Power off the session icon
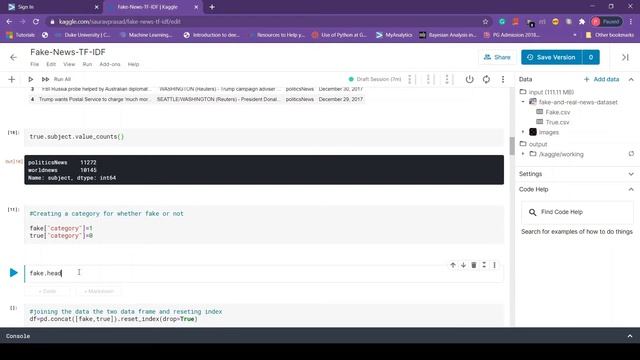The height and width of the screenshot is (360, 640). [x=469, y=79]
